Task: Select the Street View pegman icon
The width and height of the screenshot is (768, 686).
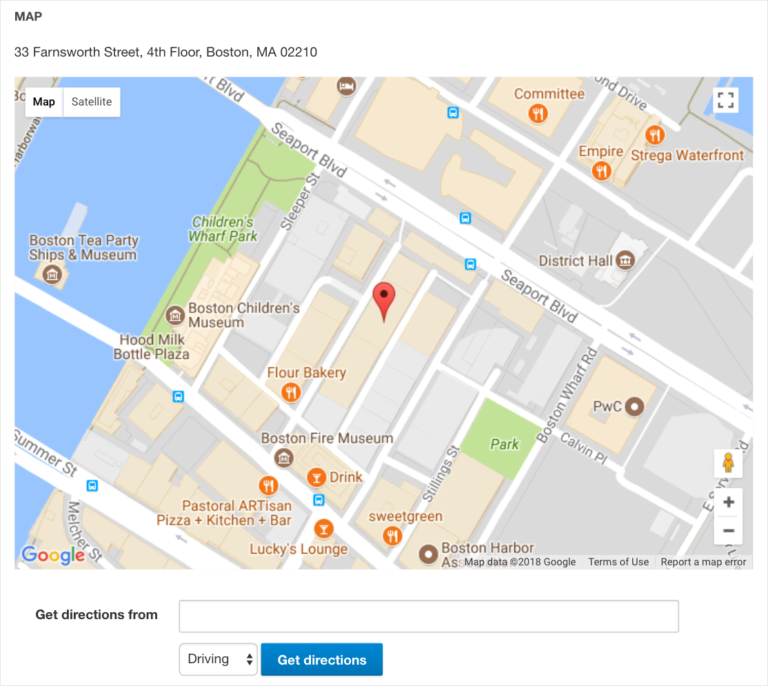Action: 728,464
